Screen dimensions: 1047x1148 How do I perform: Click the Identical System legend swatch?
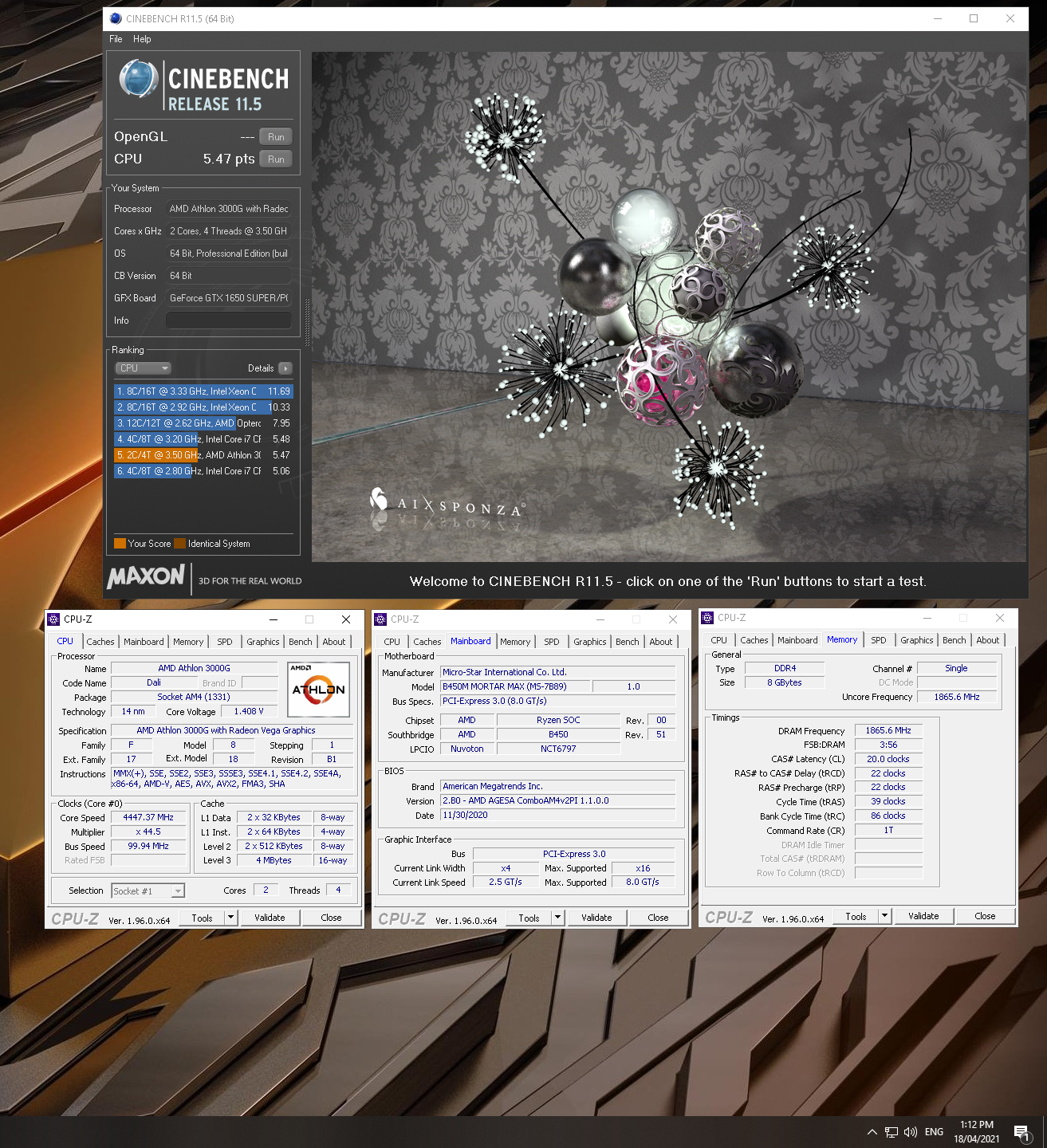(180, 544)
